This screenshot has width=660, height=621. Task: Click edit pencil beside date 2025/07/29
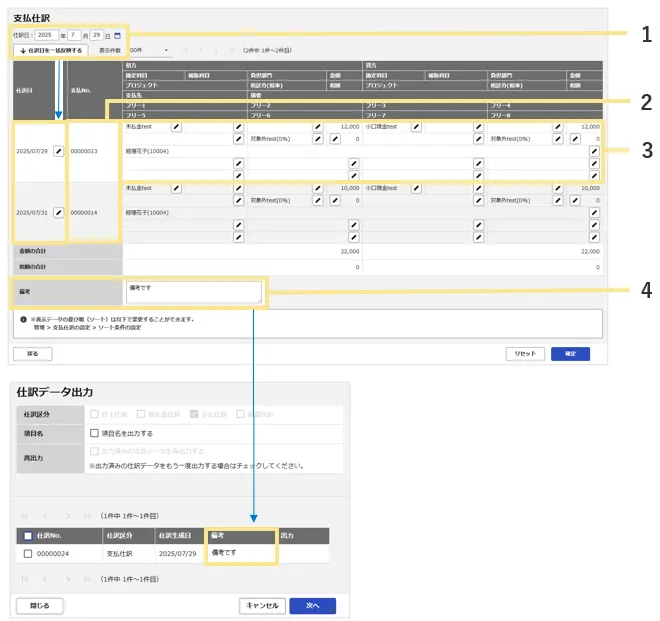pyautogui.click(x=58, y=150)
